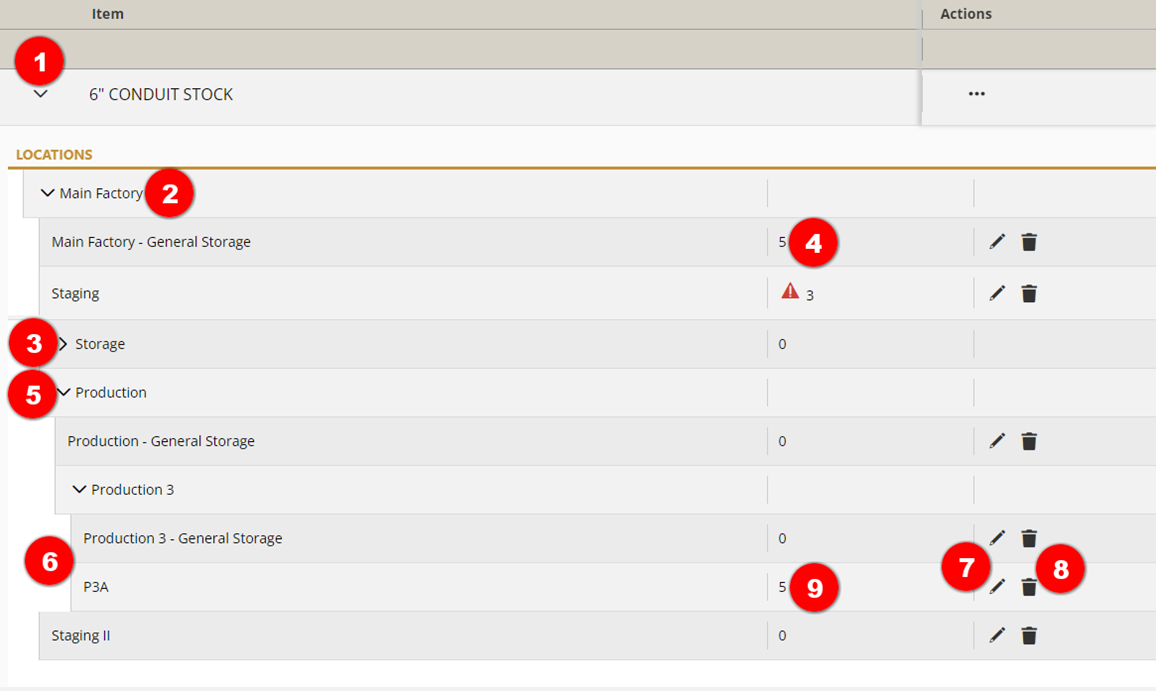Collapse the Production location group
The image size is (1156, 691).
[x=64, y=393]
